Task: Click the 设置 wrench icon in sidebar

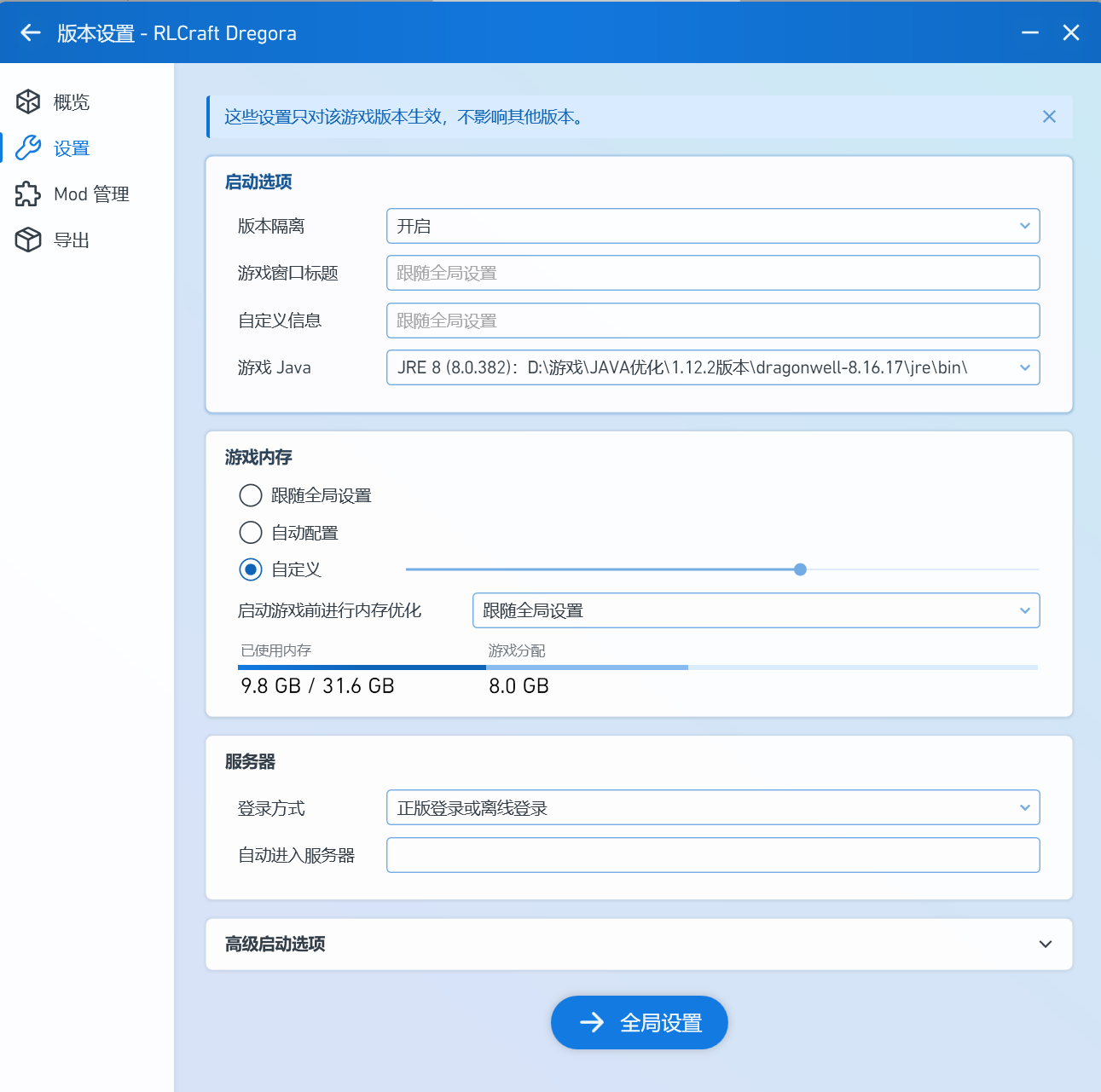Action: click(28, 147)
